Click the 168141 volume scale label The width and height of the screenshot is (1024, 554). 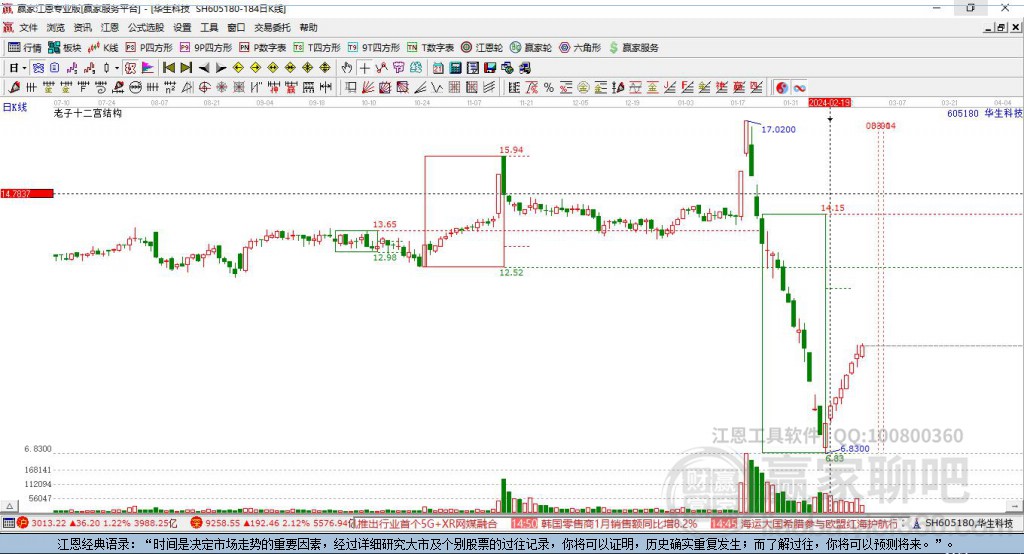pyautogui.click(x=38, y=470)
